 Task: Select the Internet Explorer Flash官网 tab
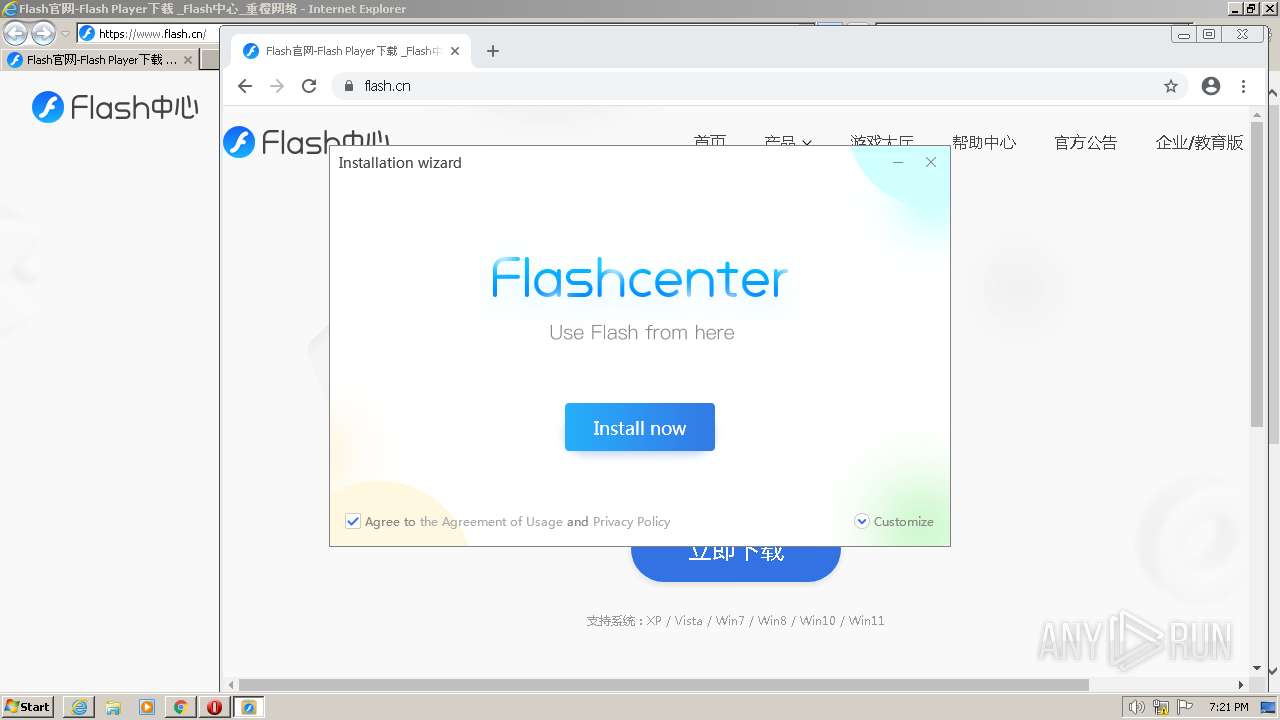pyautogui.click(x=99, y=60)
